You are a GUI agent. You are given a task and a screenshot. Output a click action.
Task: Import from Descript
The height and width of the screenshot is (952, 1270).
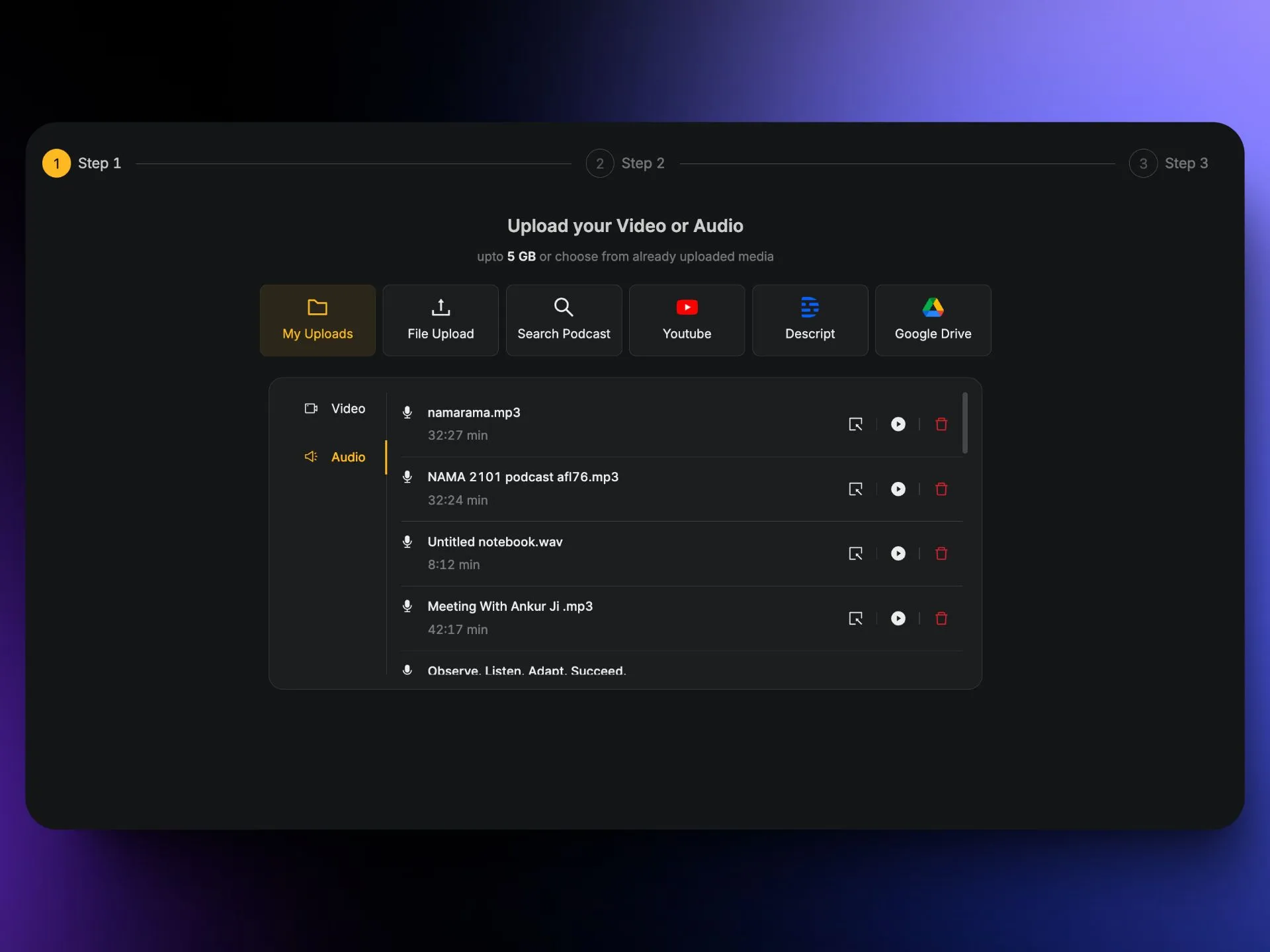(810, 320)
